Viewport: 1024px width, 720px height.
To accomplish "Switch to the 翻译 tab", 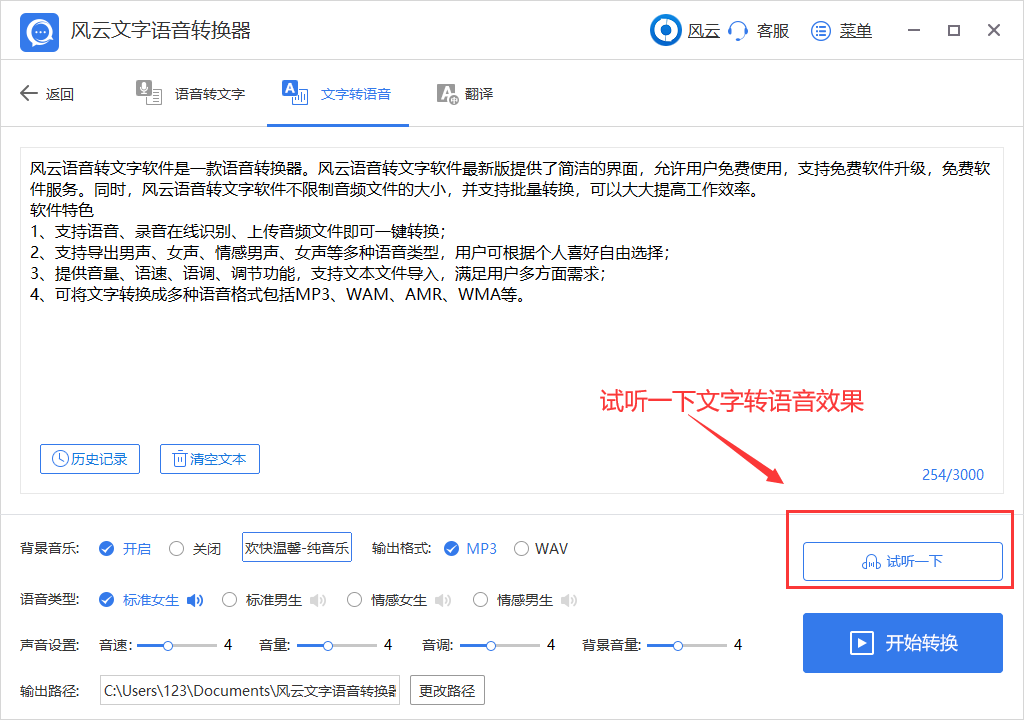I will tap(465, 94).
